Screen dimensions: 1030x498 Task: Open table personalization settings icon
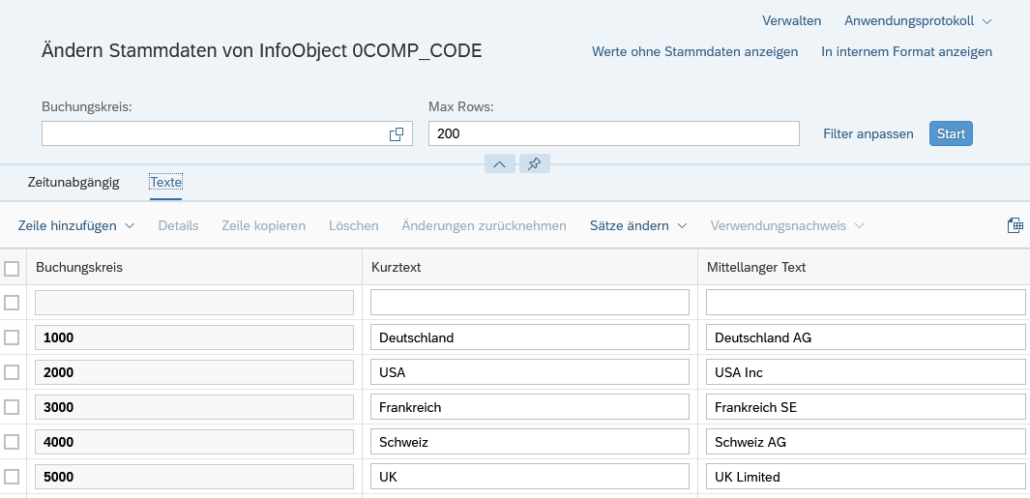(x=1015, y=225)
